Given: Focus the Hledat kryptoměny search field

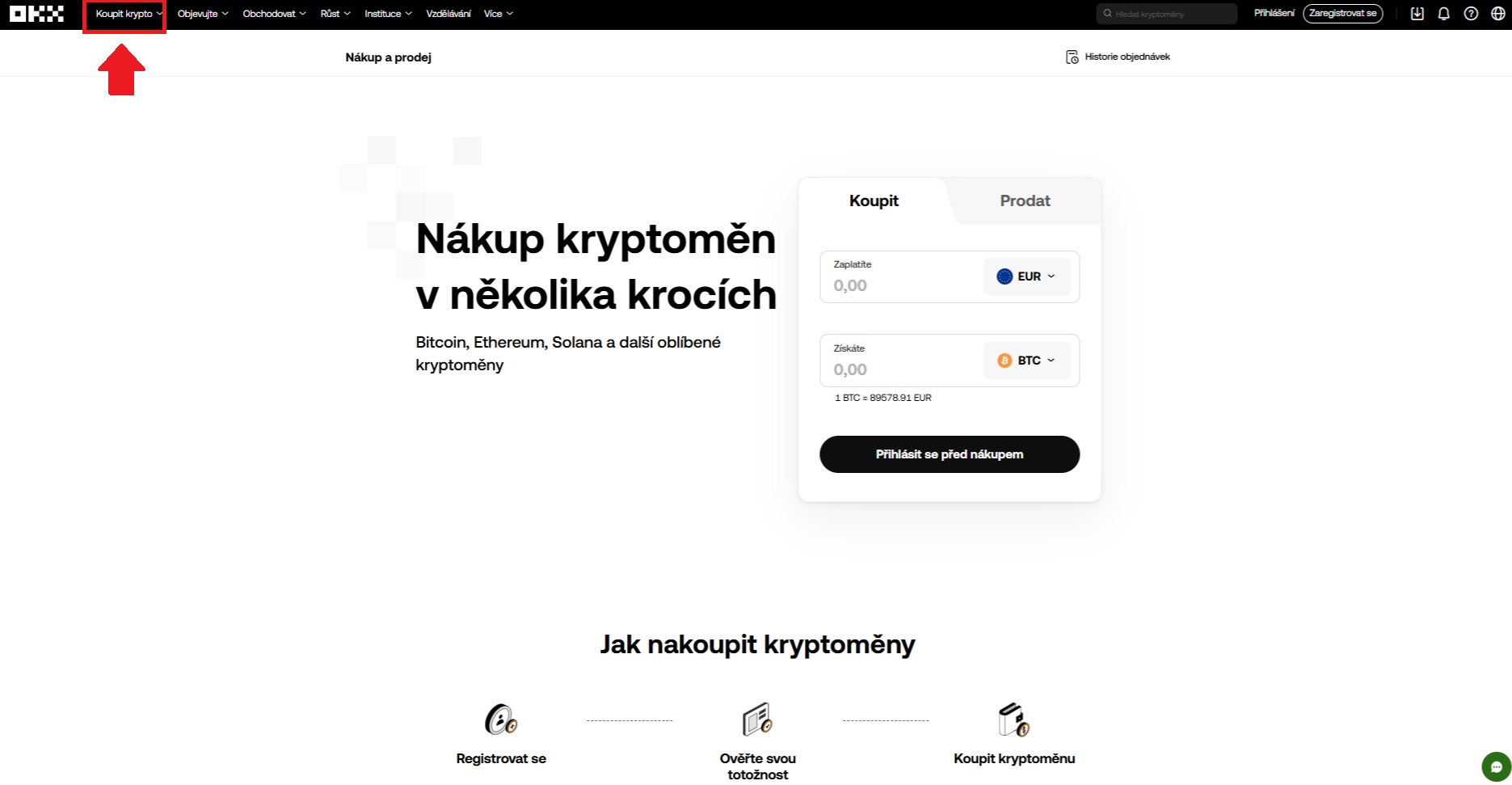Looking at the screenshot, I should click(1166, 14).
